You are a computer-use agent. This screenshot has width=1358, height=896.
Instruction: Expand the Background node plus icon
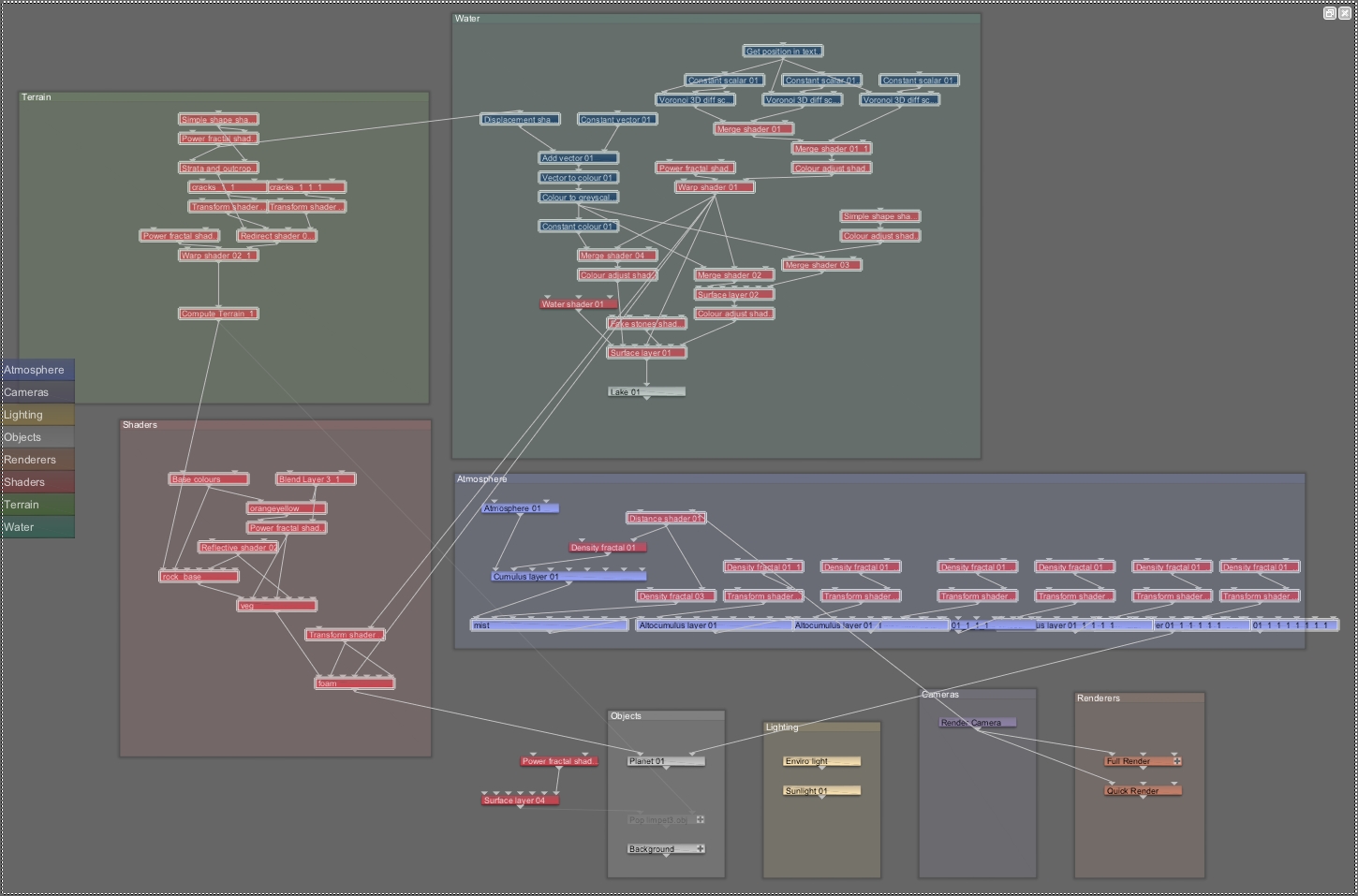701,849
